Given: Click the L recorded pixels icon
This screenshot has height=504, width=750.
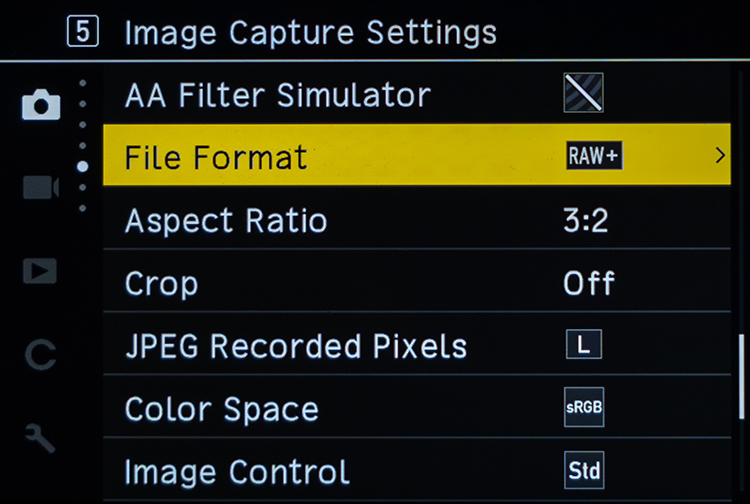Looking at the screenshot, I should (583, 346).
